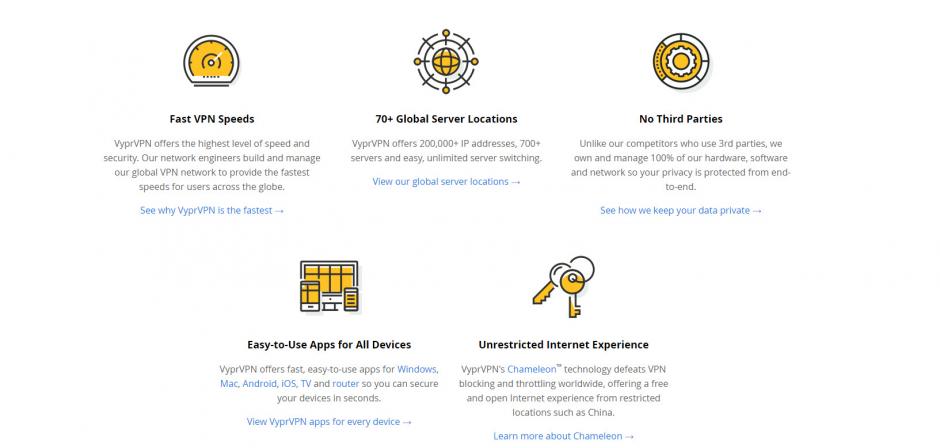940x448 pixels.
Task: Open View VyprVPN apps for every device
Action: (329, 422)
